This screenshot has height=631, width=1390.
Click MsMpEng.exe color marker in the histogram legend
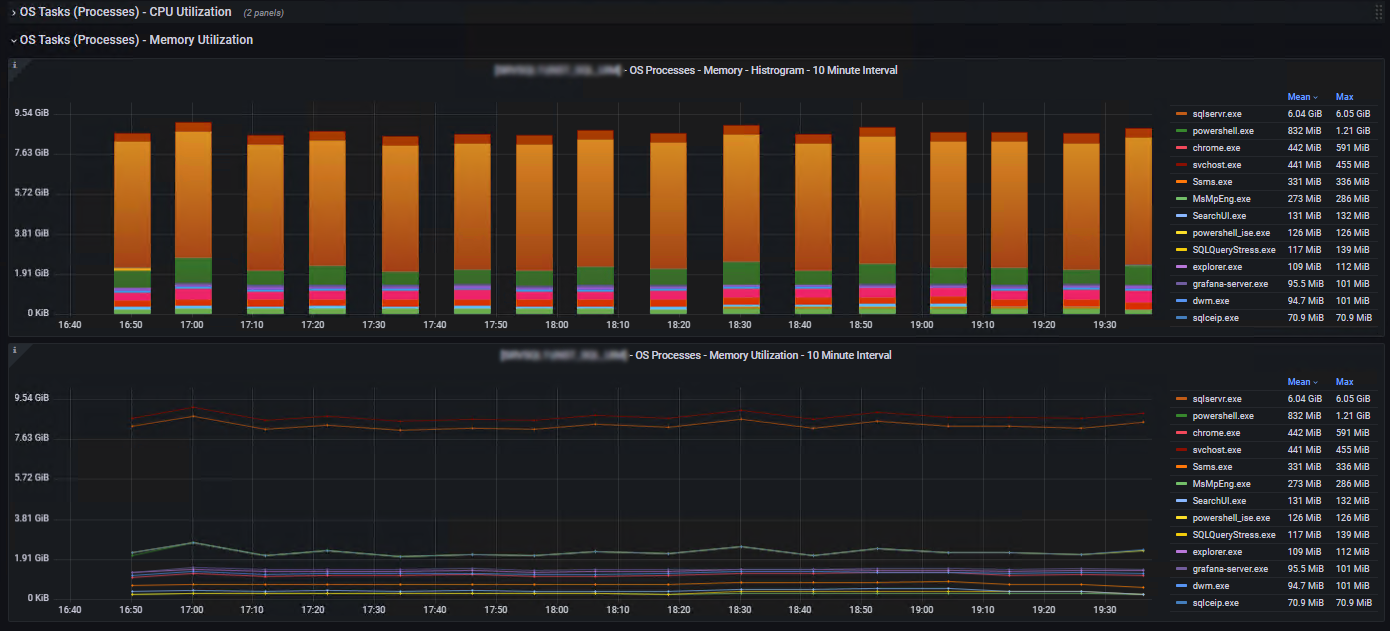pos(1181,199)
